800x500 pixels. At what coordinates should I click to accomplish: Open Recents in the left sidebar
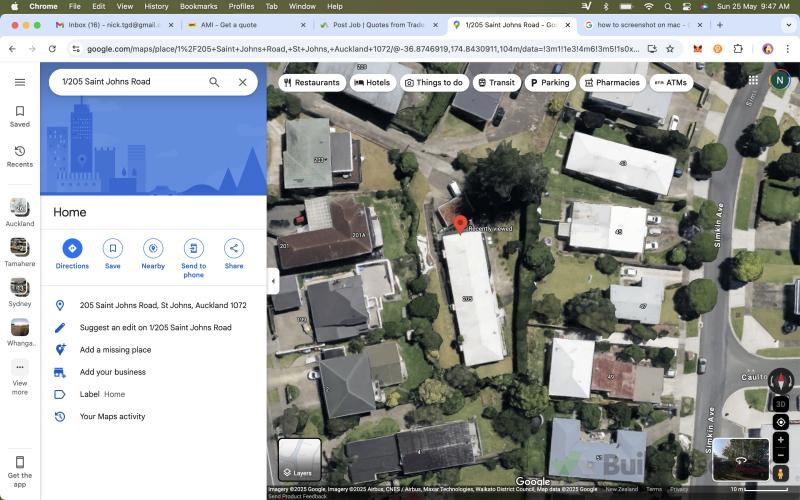19,155
